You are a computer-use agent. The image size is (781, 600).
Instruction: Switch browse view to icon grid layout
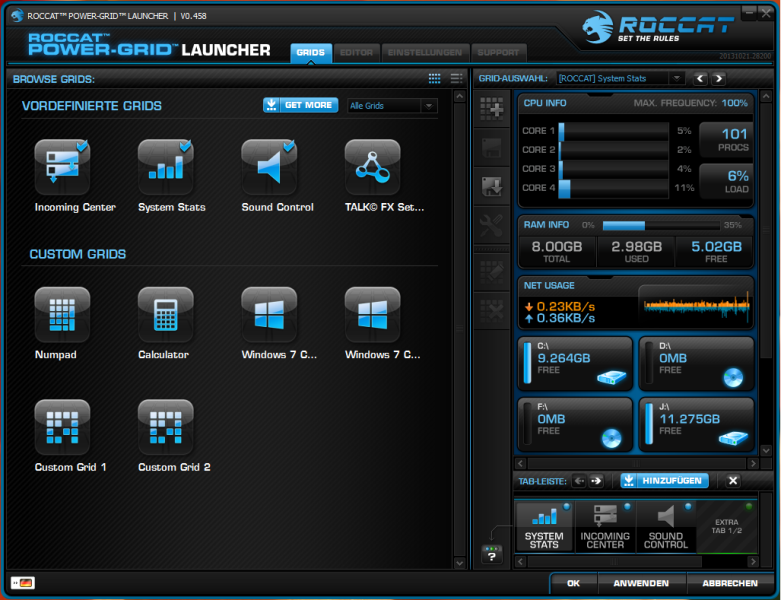click(434, 79)
